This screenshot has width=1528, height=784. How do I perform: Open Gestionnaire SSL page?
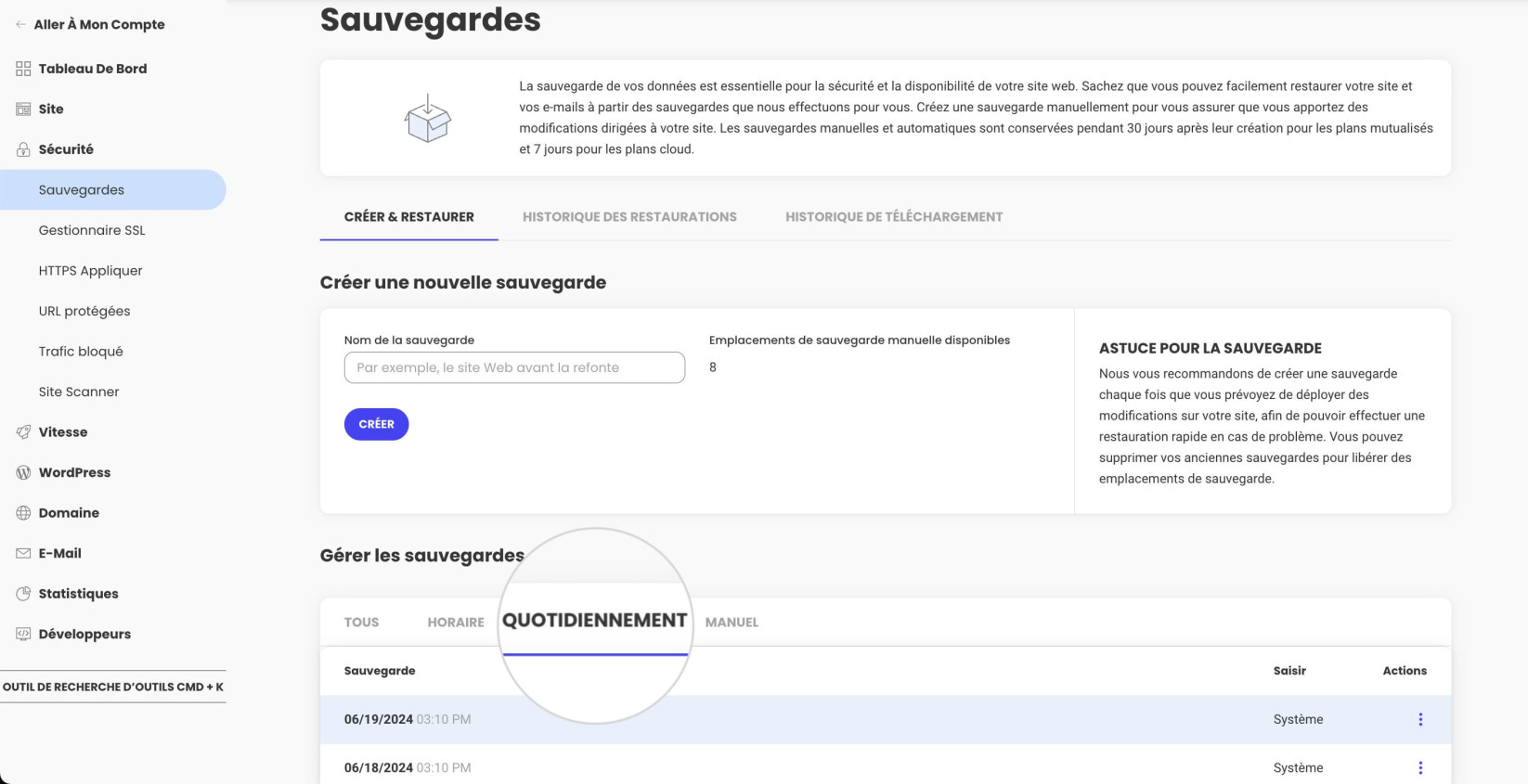click(x=92, y=230)
